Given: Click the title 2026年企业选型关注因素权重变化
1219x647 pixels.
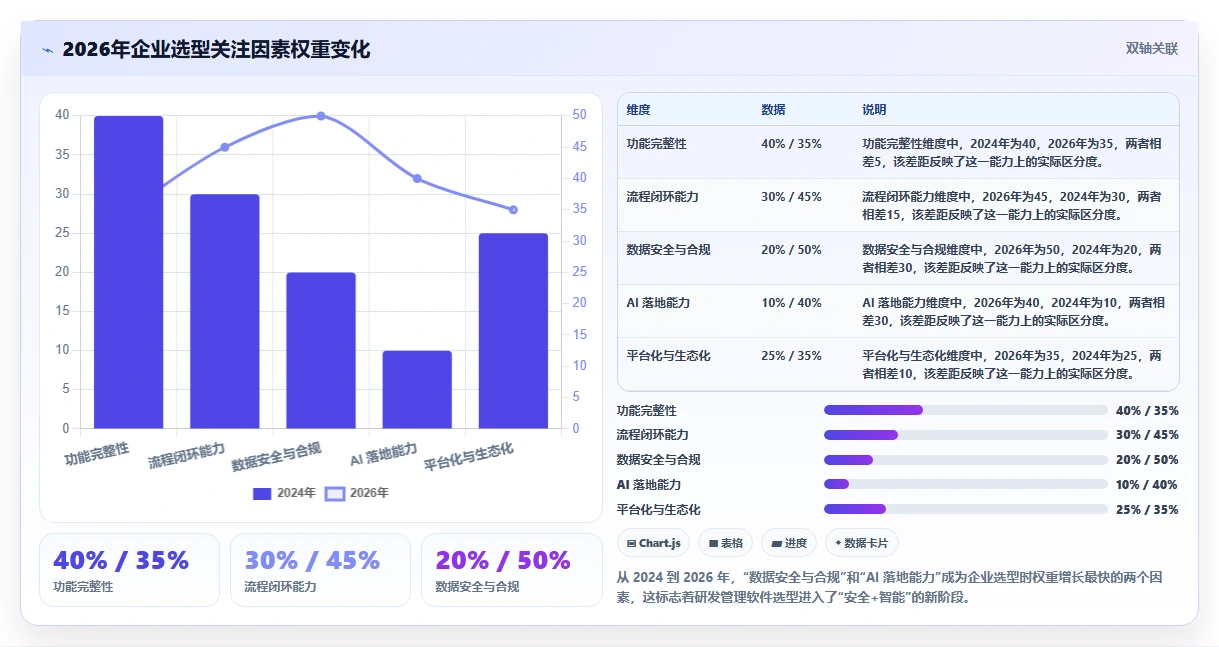Looking at the screenshot, I should point(216,50).
